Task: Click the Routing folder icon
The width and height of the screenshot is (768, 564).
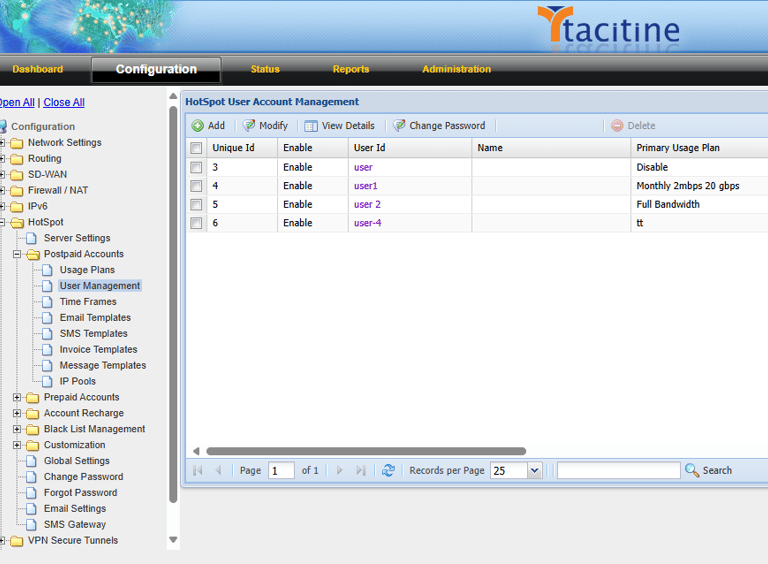Action: 17,159
